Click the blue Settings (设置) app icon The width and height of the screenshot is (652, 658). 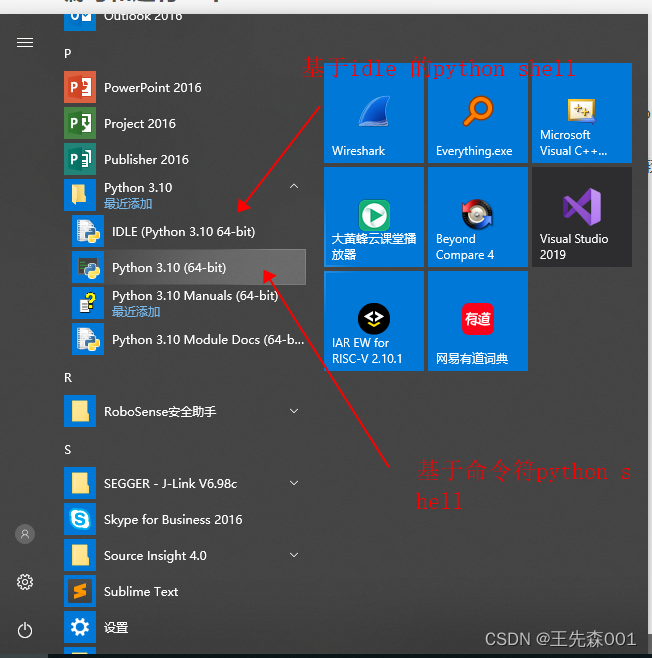click(x=80, y=627)
